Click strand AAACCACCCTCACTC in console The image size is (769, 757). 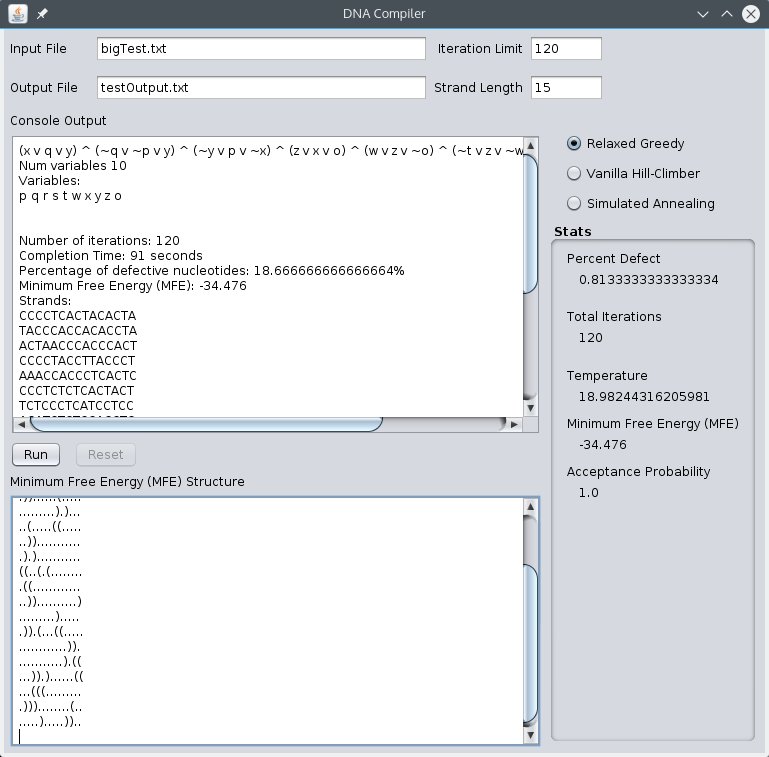pos(77,376)
